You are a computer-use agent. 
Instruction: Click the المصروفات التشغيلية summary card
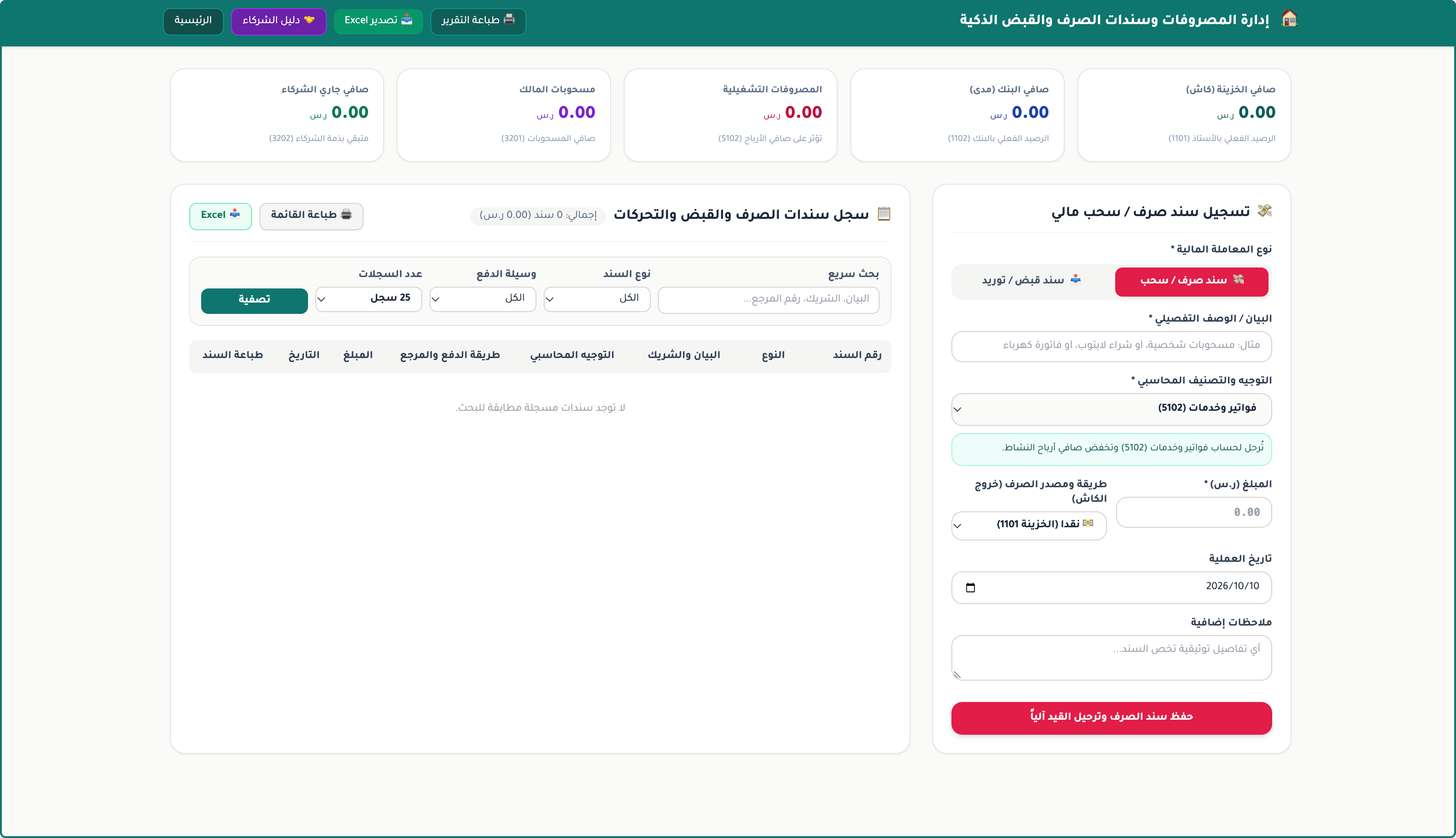pyautogui.click(x=730, y=115)
